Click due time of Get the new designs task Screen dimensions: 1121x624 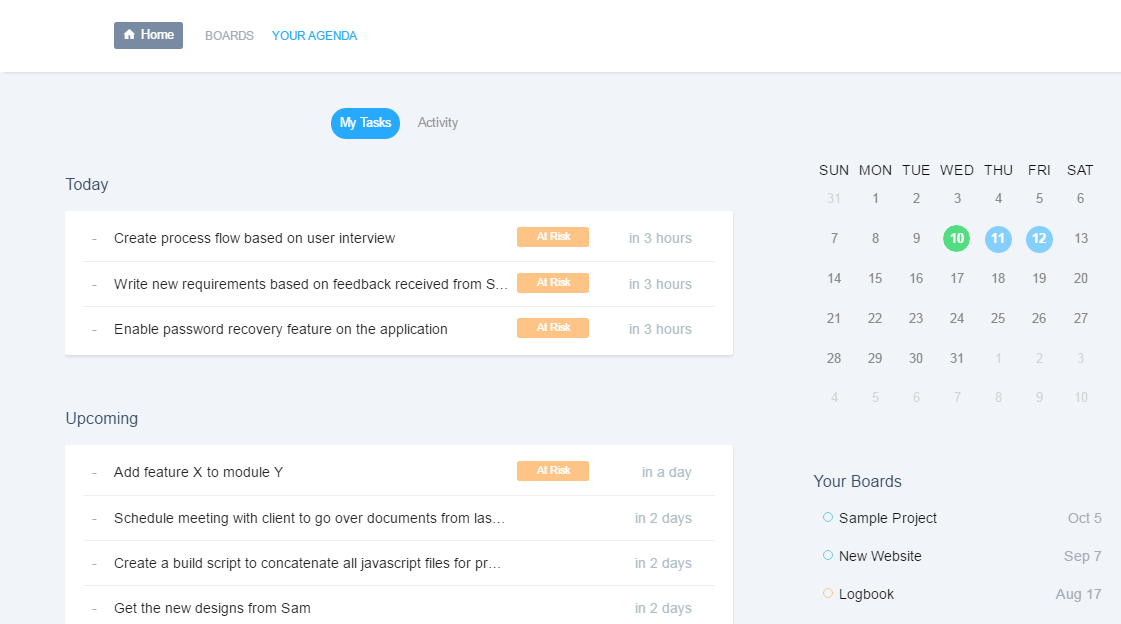click(663, 608)
